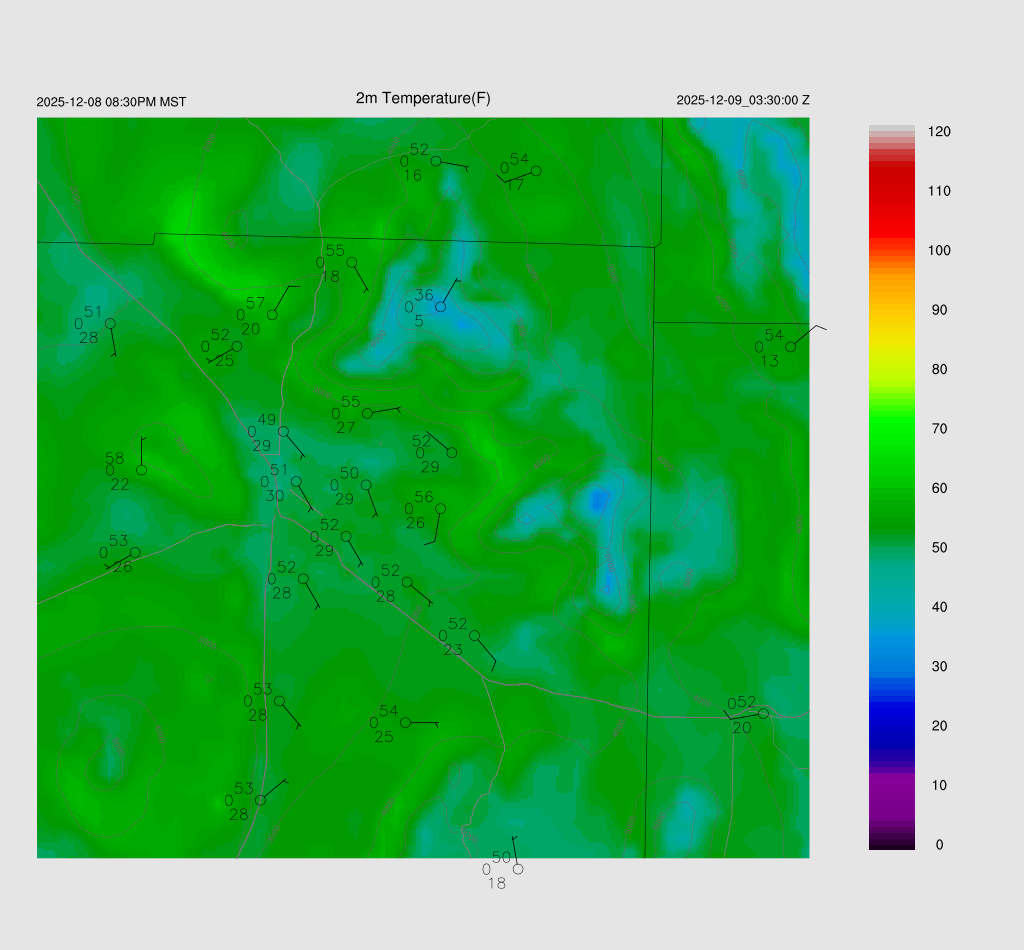Screen dimensions: 1024x950
Task: Click the "2m Temperature(F)" map title
Action: (423, 98)
